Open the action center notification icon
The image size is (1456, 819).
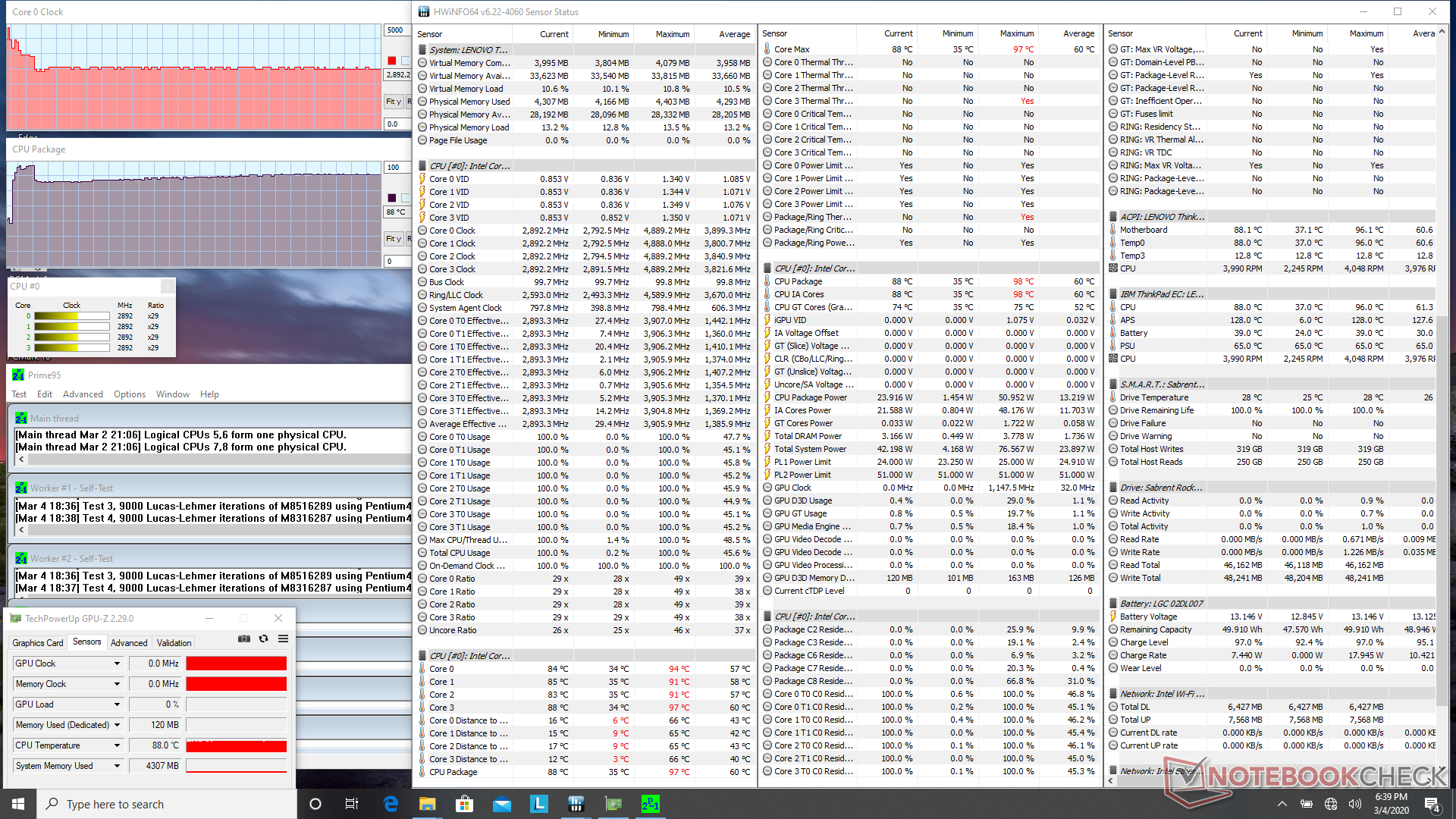1432,804
